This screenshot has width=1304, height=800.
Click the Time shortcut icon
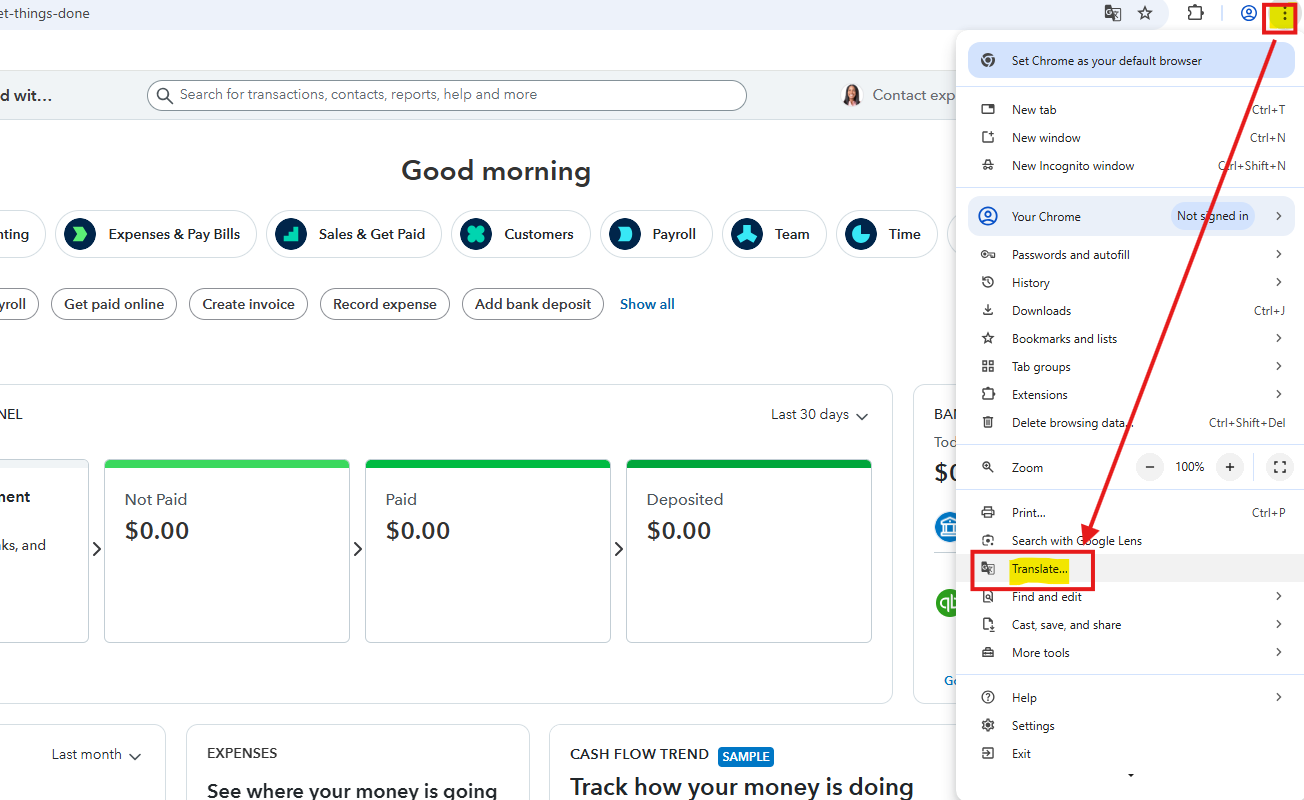(x=861, y=234)
